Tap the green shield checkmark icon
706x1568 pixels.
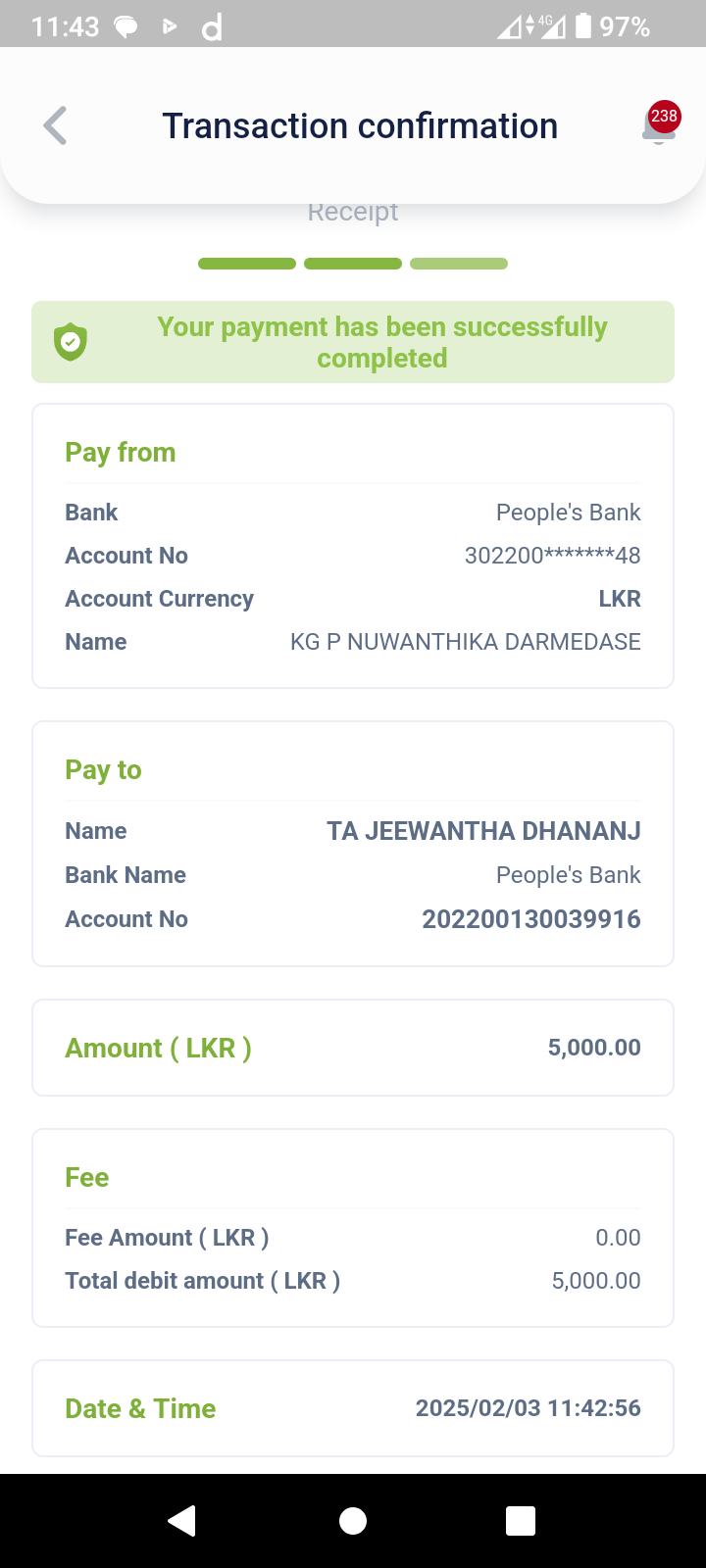click(x=71, y=342)
